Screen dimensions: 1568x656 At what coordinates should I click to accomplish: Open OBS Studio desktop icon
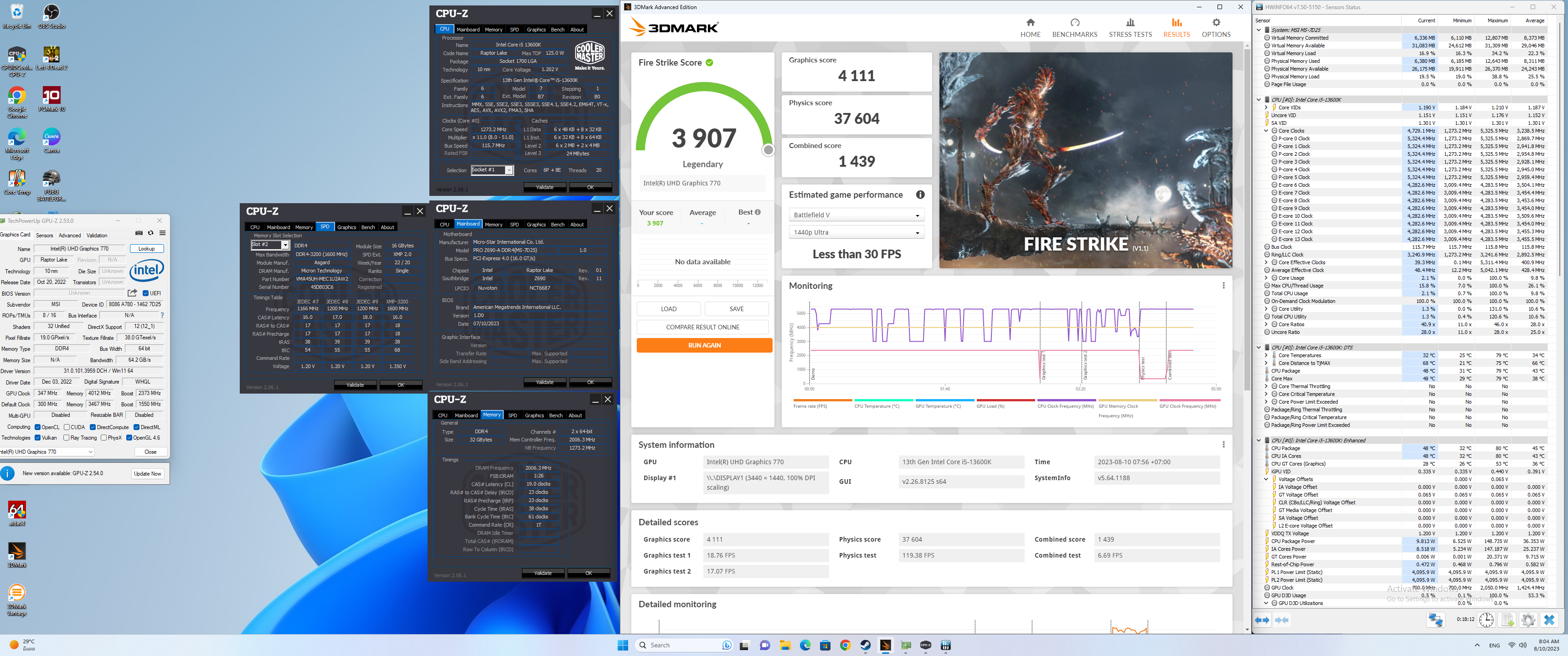pyautogui.click(x=51, y=17)
